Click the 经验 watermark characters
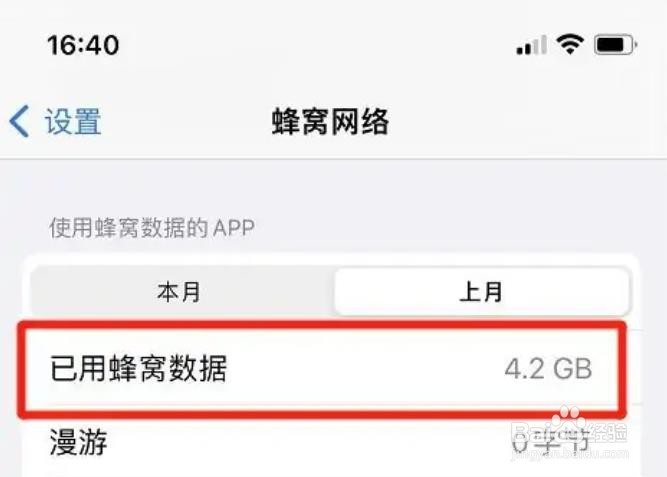 pyautogui.click(x=608, y=433)
